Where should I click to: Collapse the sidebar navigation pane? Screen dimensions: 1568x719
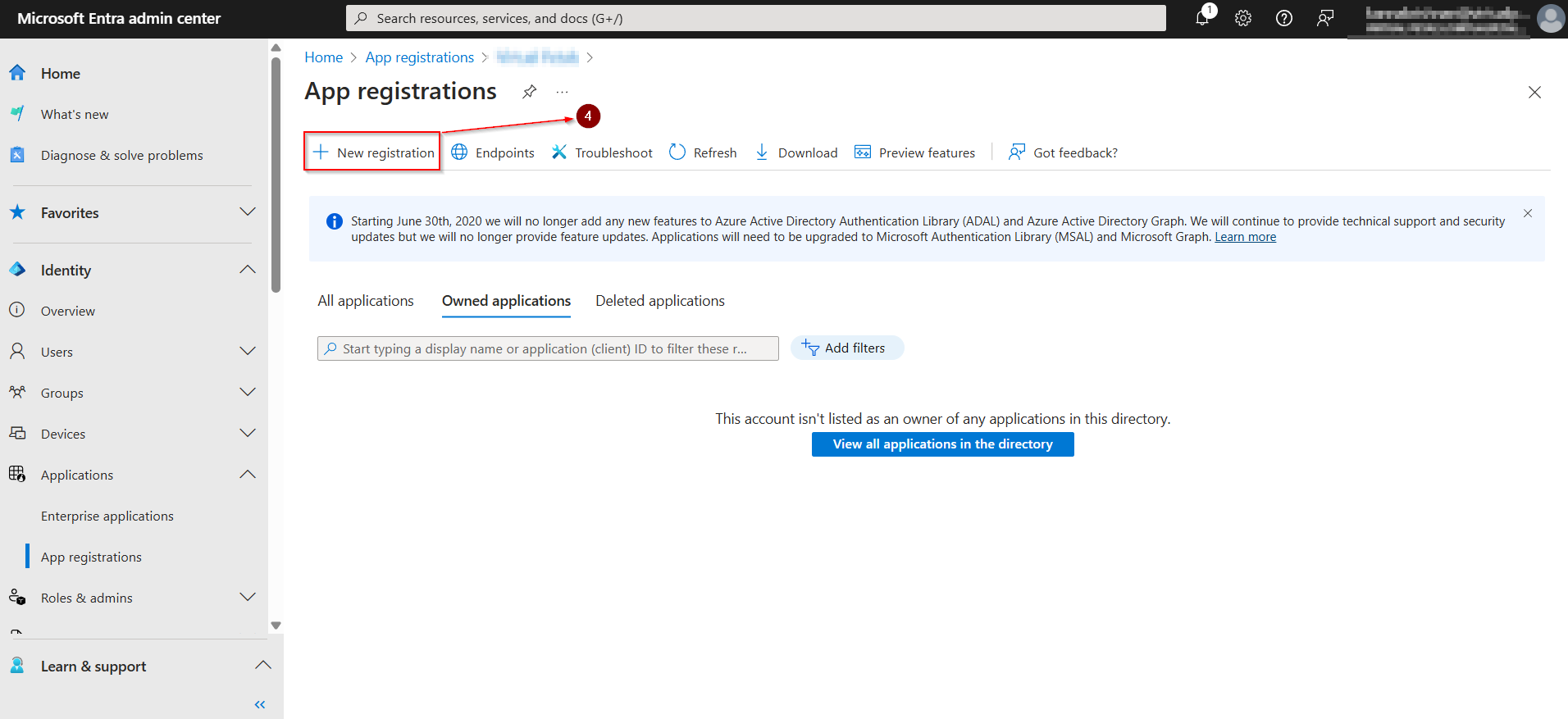tap(260, 705)
